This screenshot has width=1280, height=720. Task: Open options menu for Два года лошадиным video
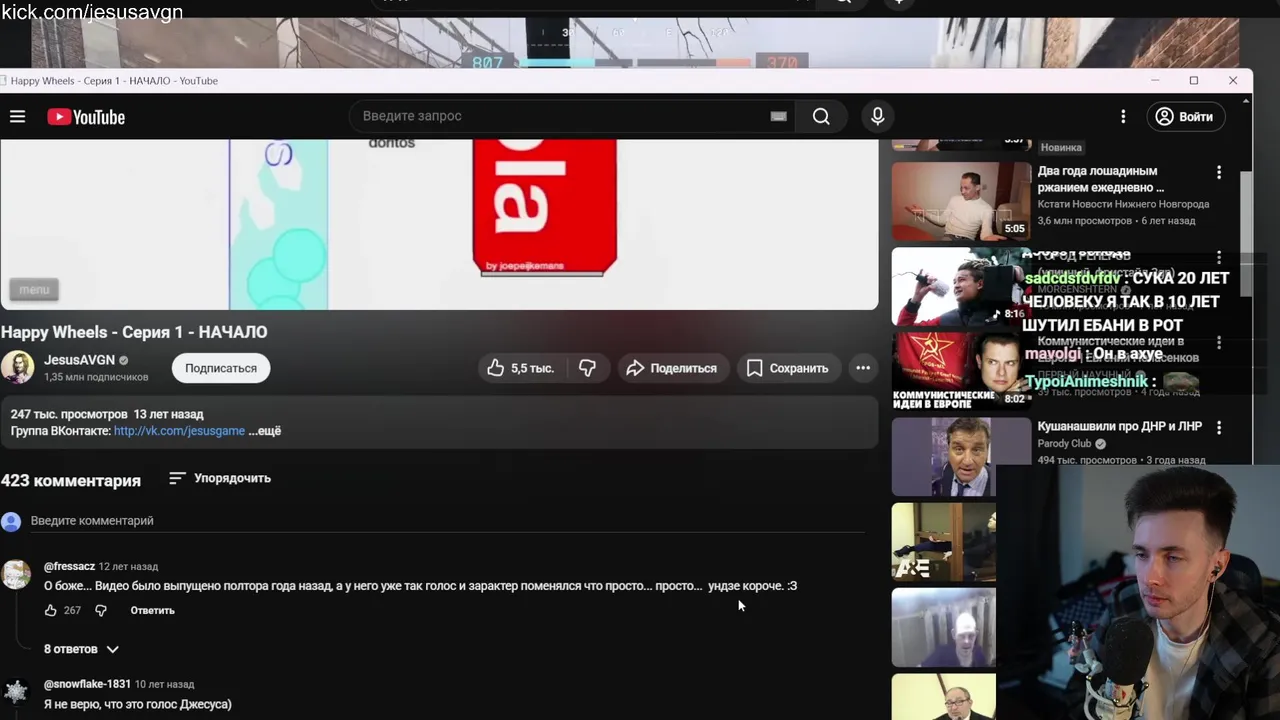[x=1219, y=173]
